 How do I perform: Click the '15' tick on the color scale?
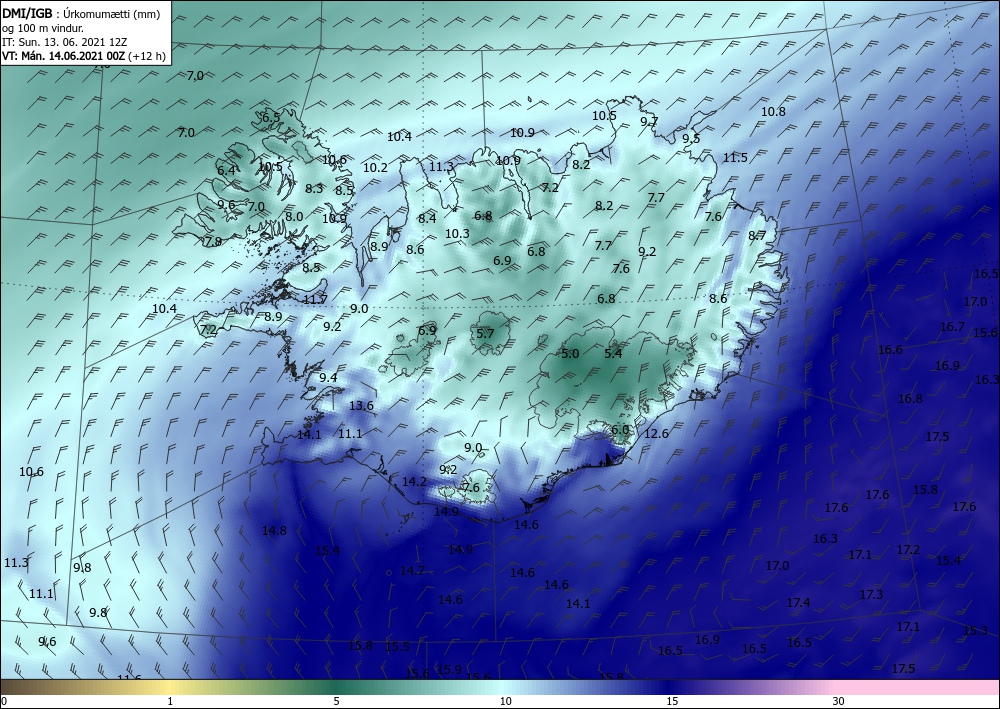click(x=672, y=701)
